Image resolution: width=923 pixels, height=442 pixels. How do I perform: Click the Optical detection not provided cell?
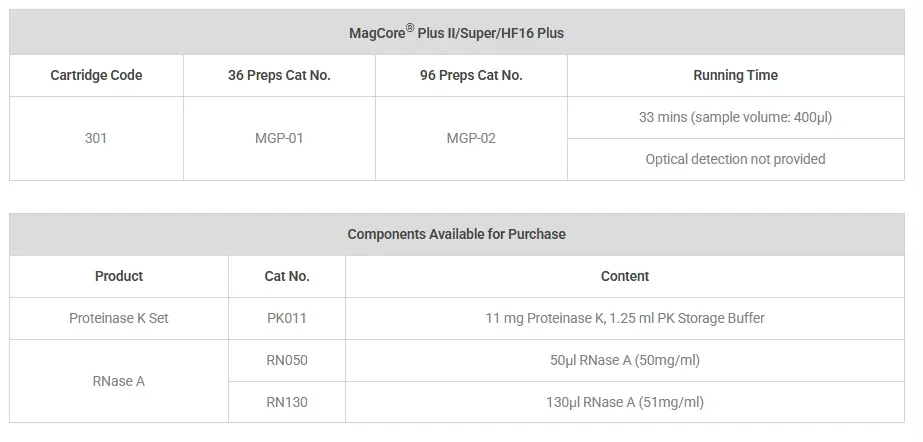tap(736, 159)
